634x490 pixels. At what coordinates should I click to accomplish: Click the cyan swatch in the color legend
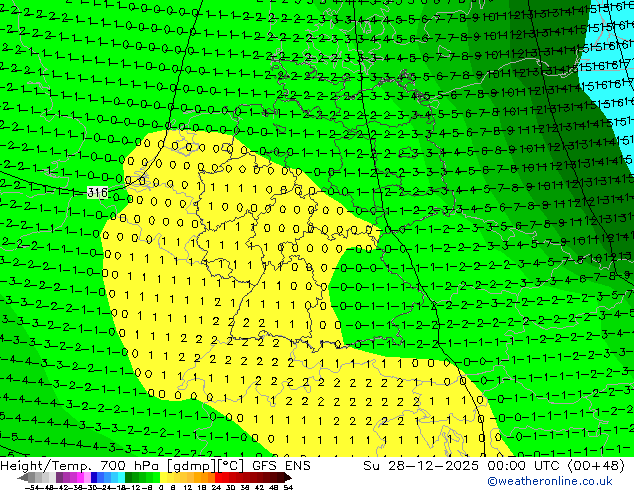click(121, 477)
